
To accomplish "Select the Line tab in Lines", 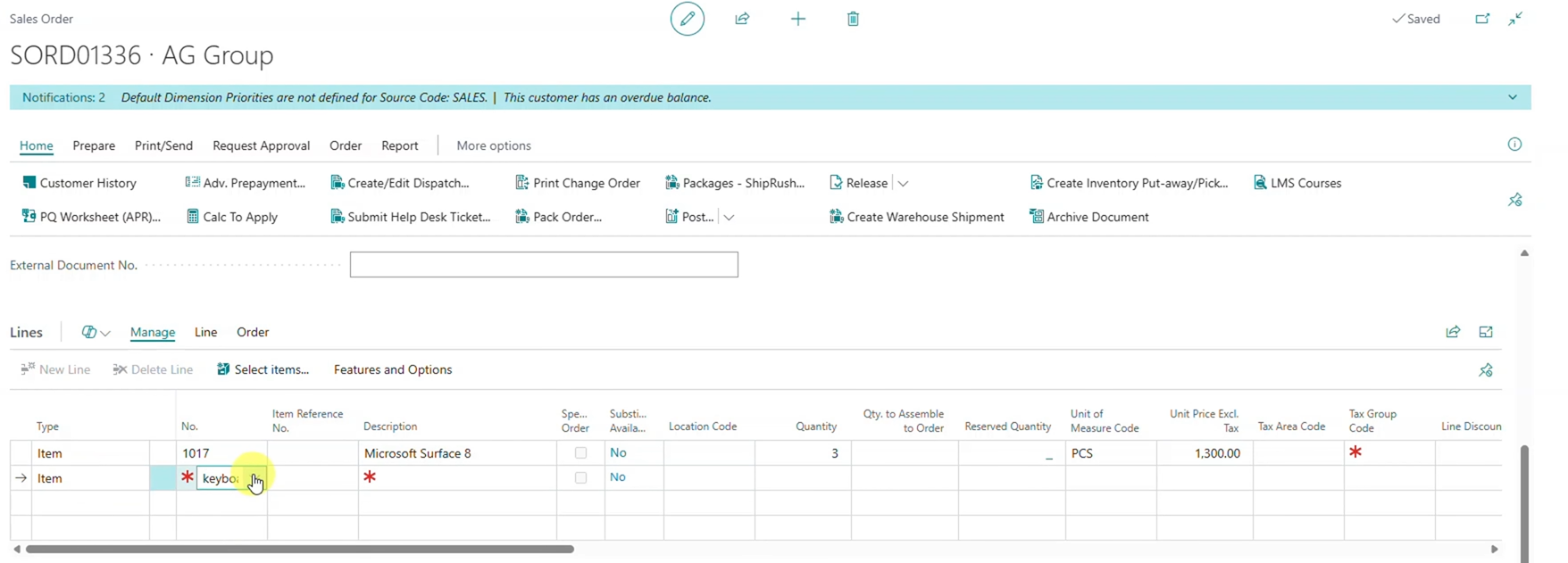I will [205, 332].
